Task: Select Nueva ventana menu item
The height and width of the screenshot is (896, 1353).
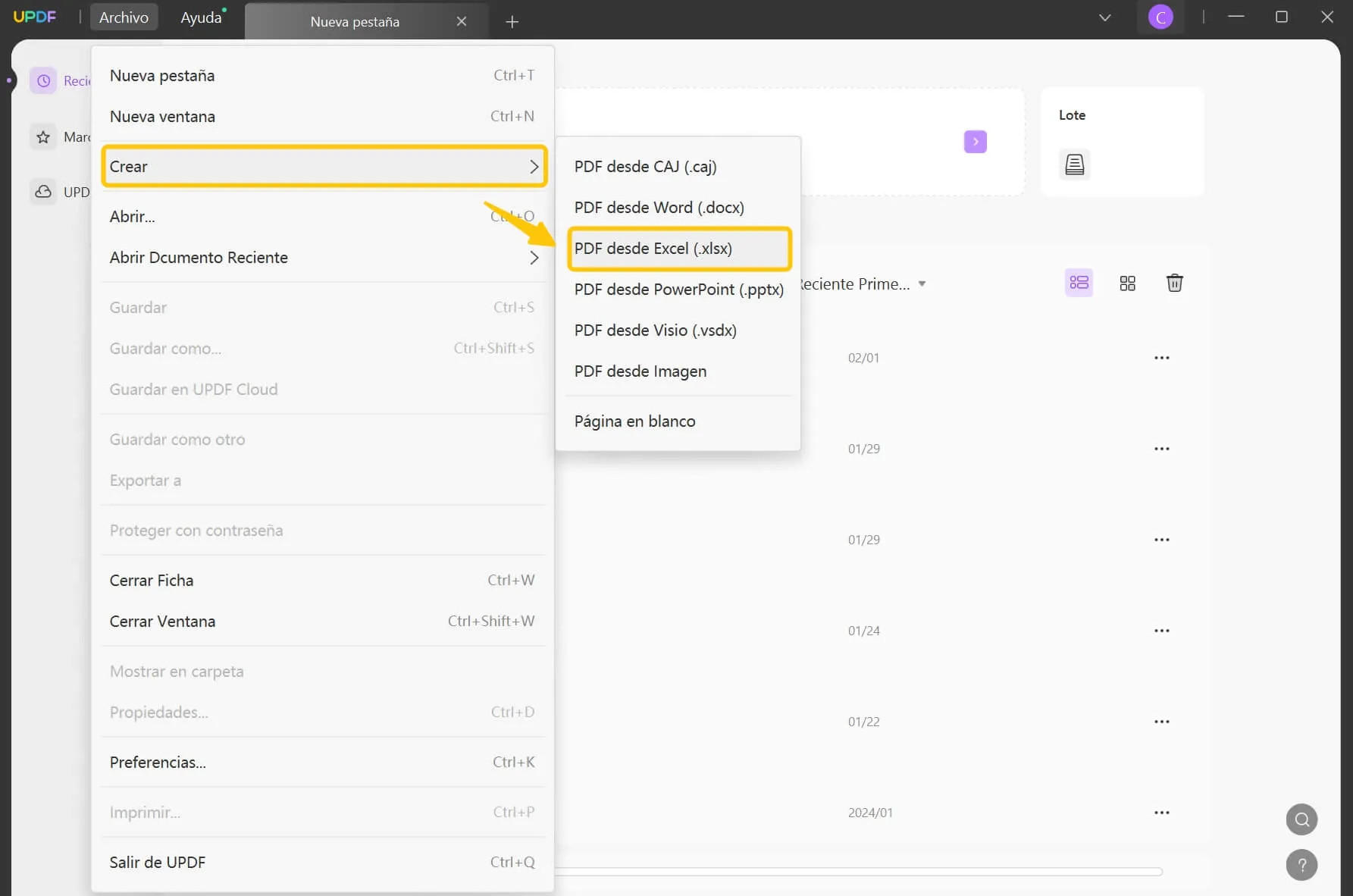Action: (324, 117)
